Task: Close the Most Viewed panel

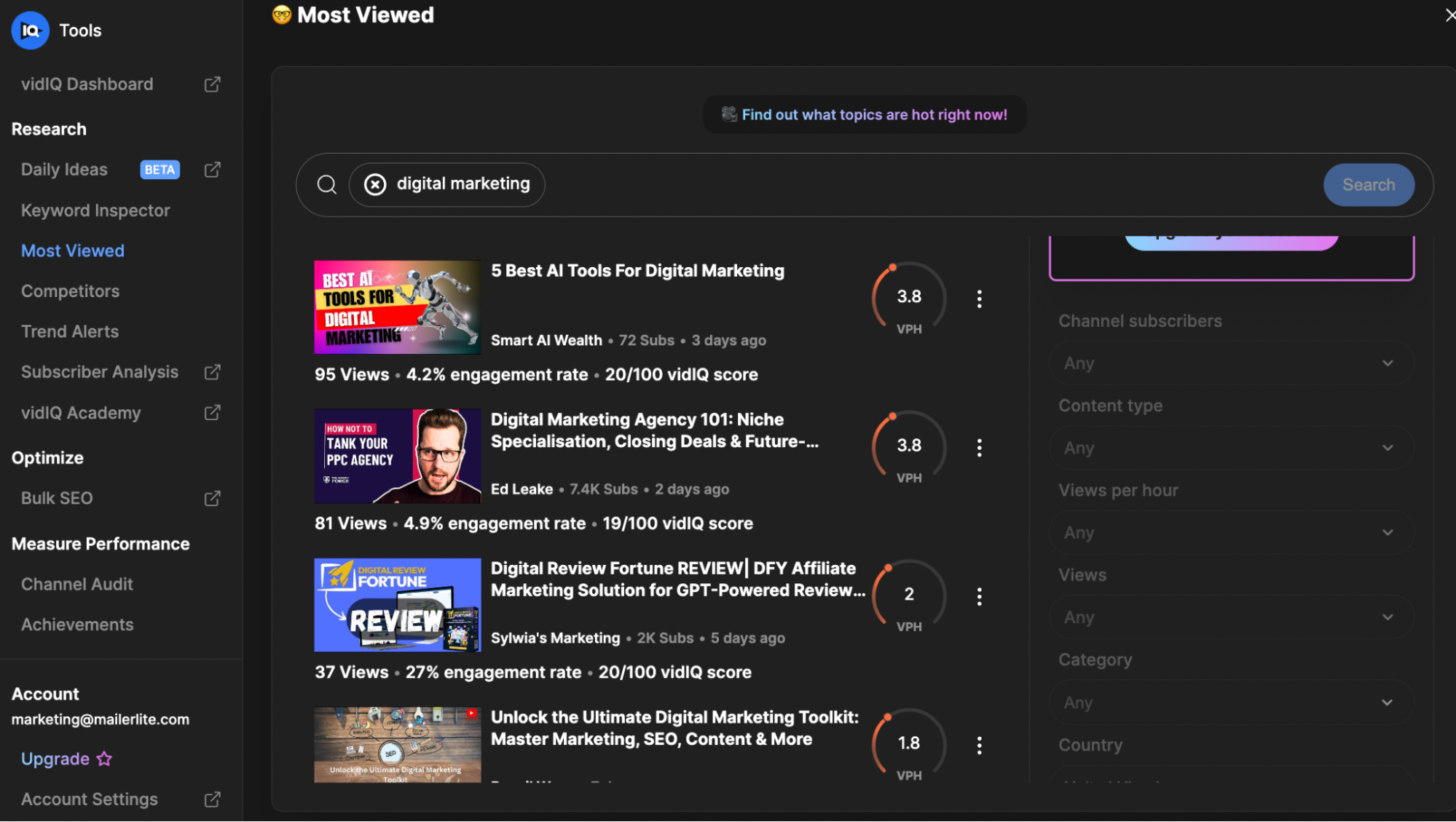Action: (x=1449, y=15)
